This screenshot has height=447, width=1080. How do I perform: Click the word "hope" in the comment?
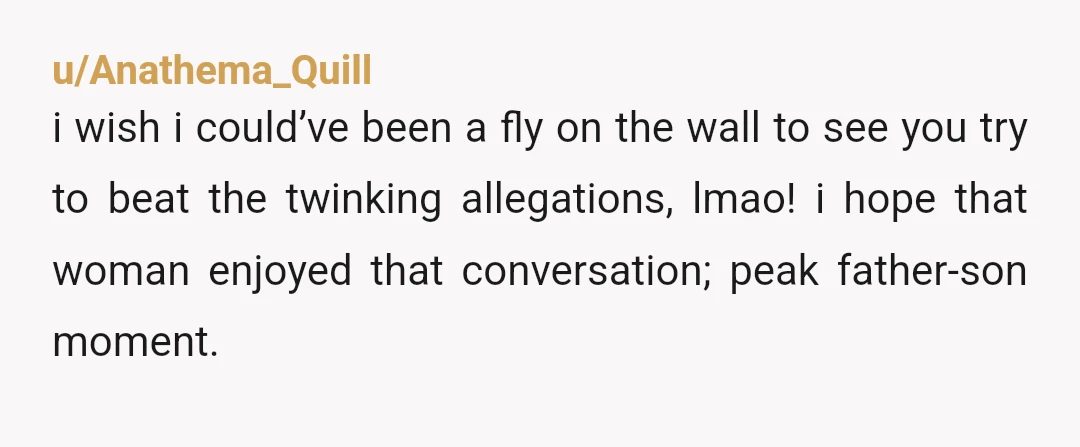click(890, 200)
